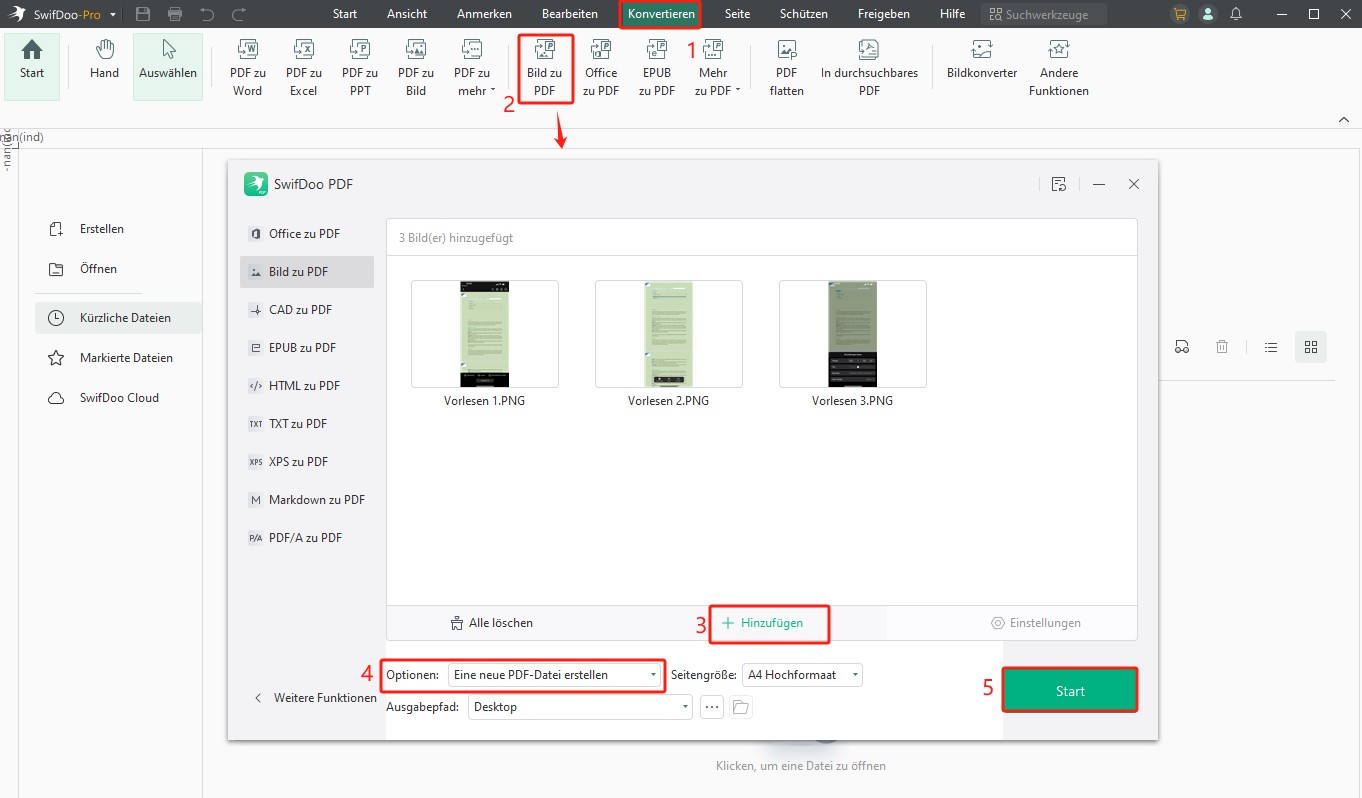Image resolution: width=1362 pixels, height=798 pixels.
Task: Select Kürzliche Dateien in sidebar
Action: [118, 318]
